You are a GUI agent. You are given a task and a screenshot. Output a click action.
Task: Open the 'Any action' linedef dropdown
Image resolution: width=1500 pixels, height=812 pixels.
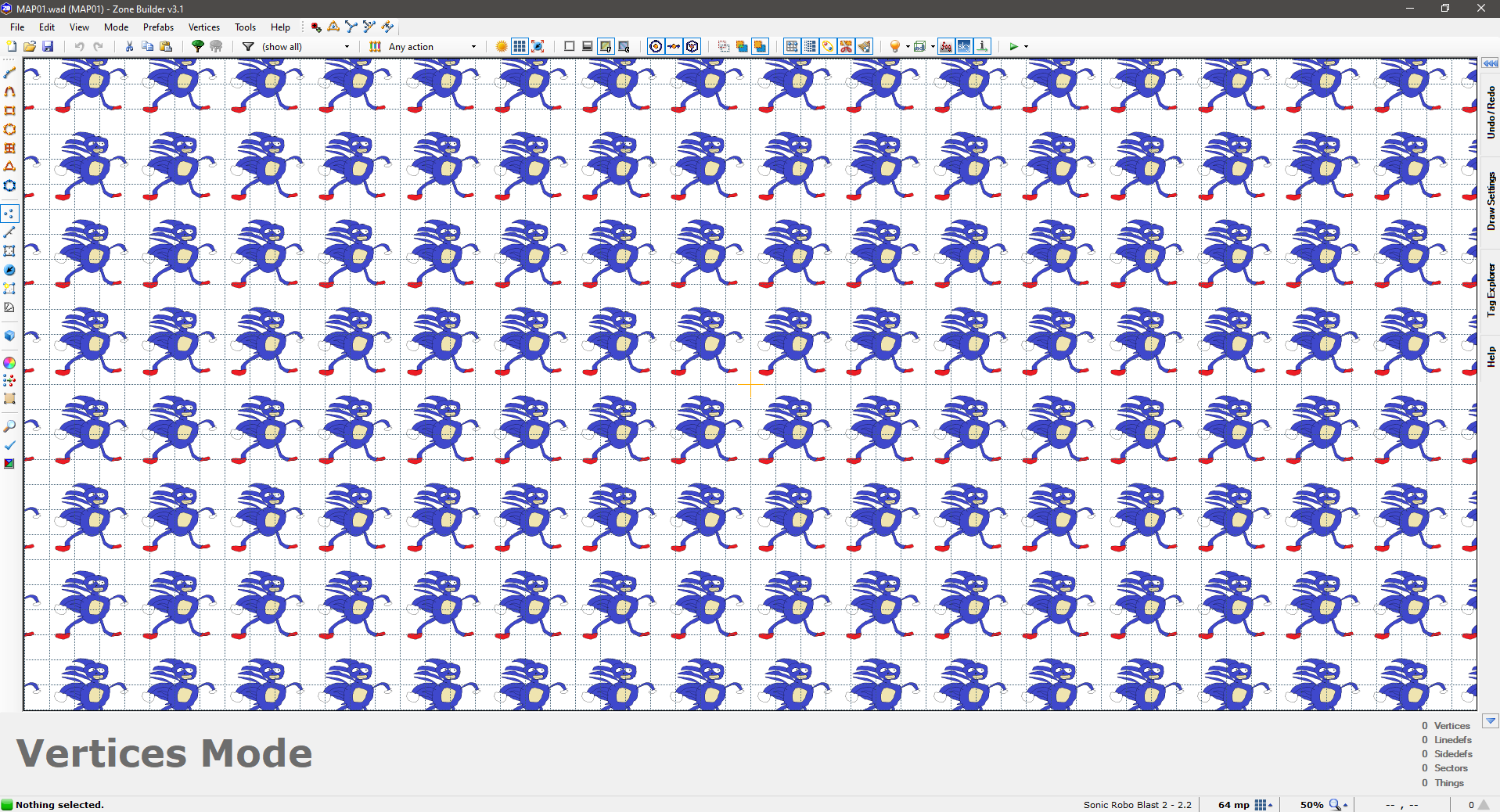[432, 47]
